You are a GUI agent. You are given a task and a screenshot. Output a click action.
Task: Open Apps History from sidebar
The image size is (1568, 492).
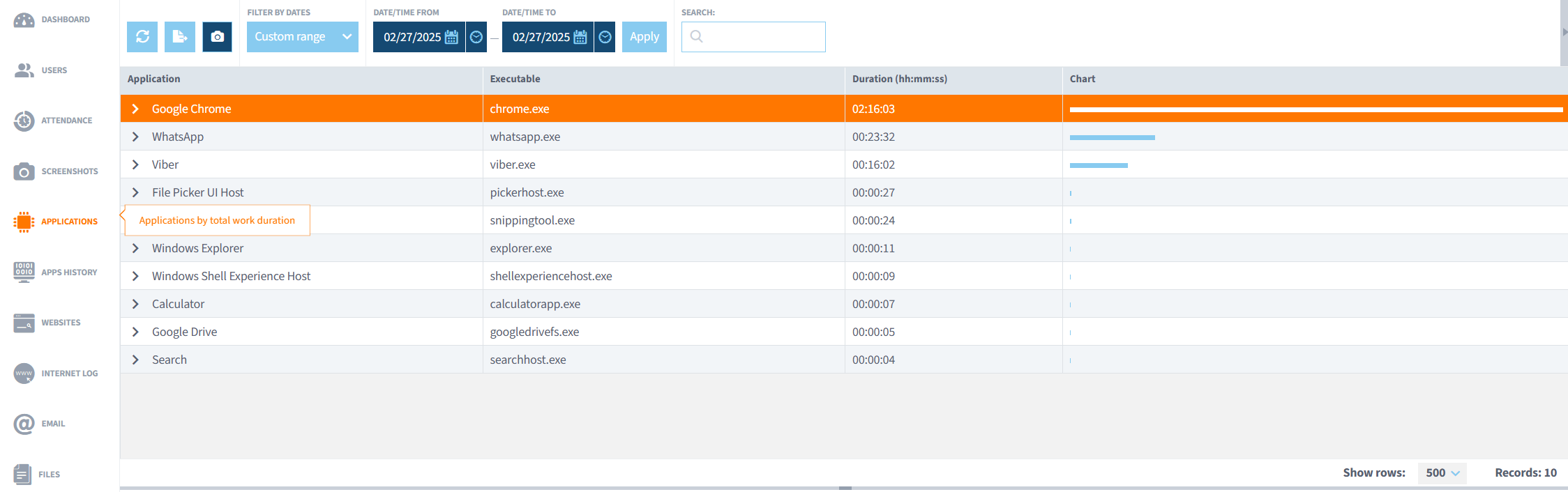pyautogui.click(x=56, y=272)
